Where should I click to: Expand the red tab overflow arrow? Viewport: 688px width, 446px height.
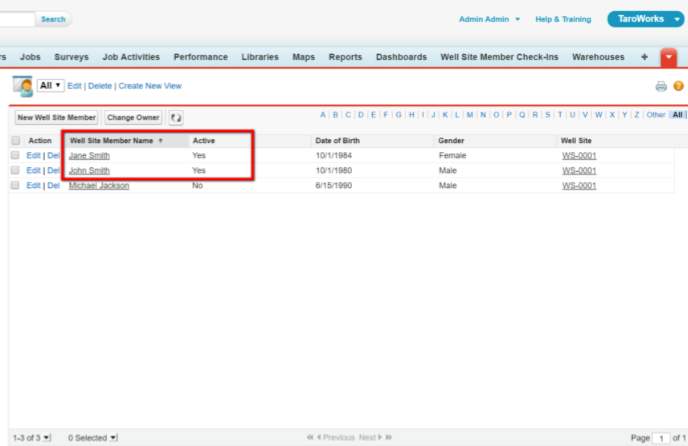coord(669,58)
